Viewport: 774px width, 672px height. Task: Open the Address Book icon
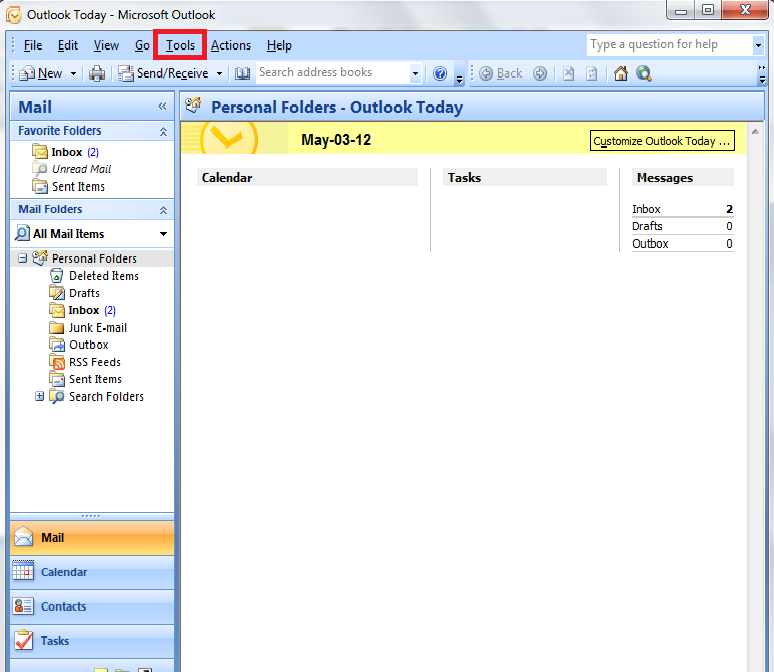[242, 73]
